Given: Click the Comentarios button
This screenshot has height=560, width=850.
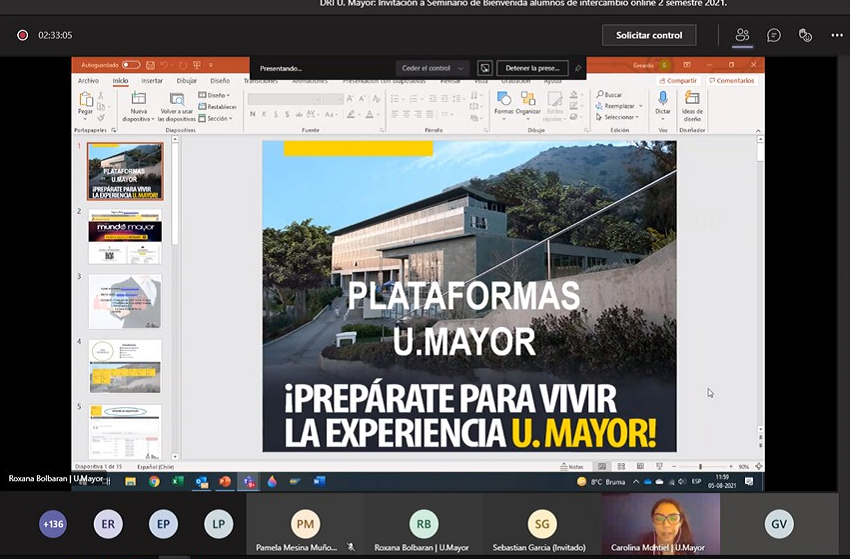Looking at the screenshot, I should pyautogui.click(x=732, y=81).
